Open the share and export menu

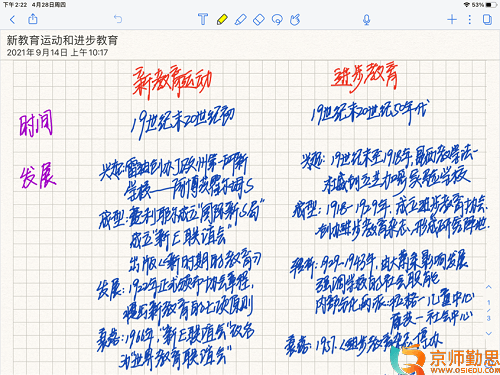tap(33, 19)
